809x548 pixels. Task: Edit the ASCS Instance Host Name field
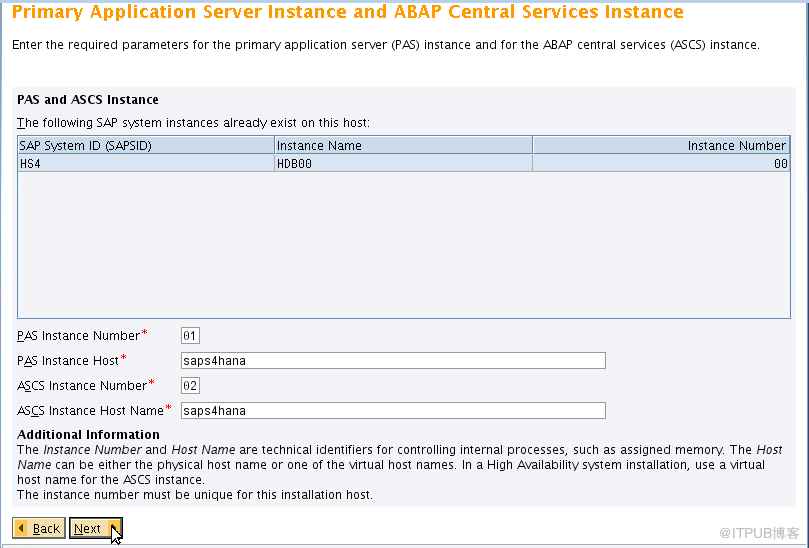393,411
